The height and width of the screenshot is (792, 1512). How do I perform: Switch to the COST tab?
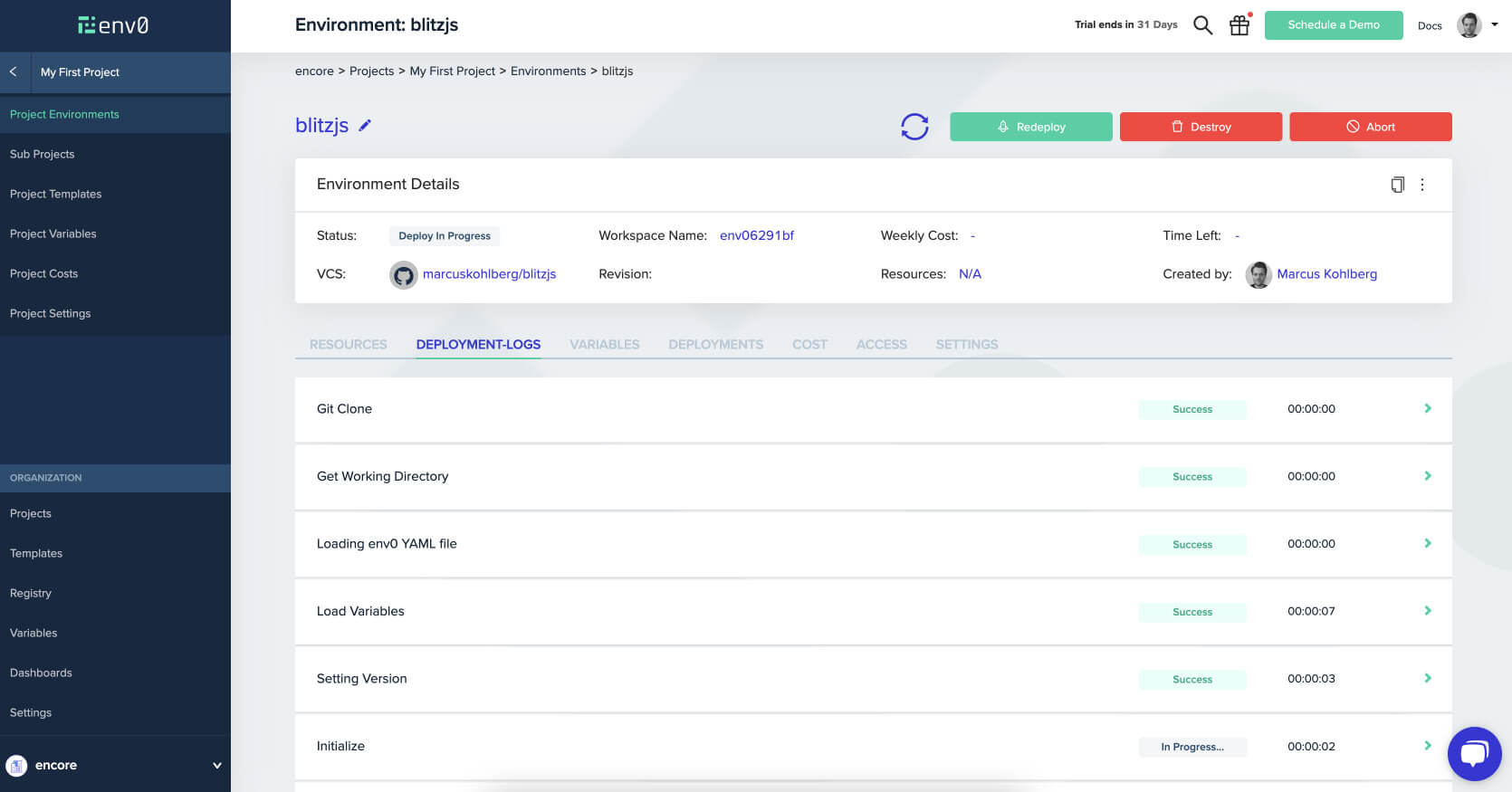pos(809,345)
